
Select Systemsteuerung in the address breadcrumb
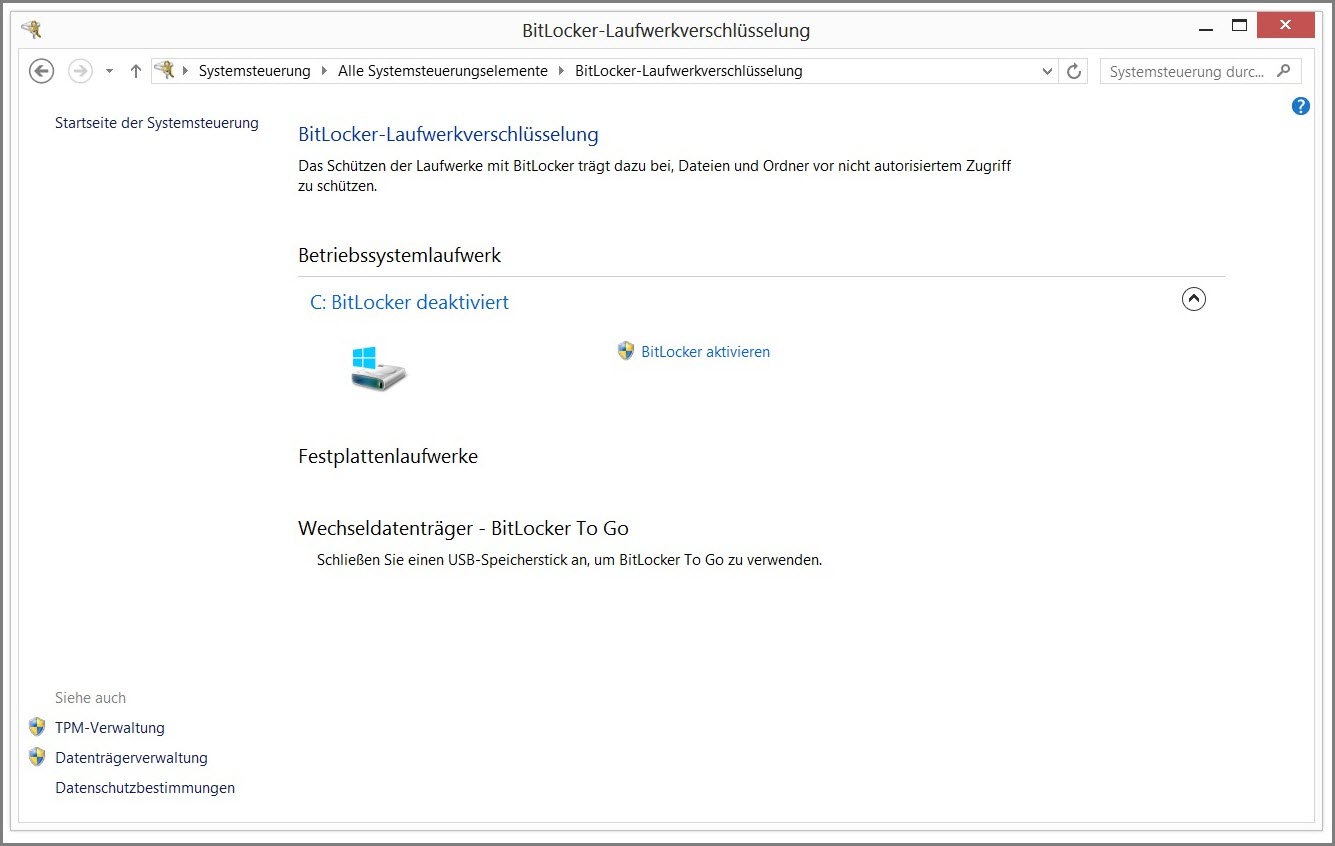(x=254, y=71)
